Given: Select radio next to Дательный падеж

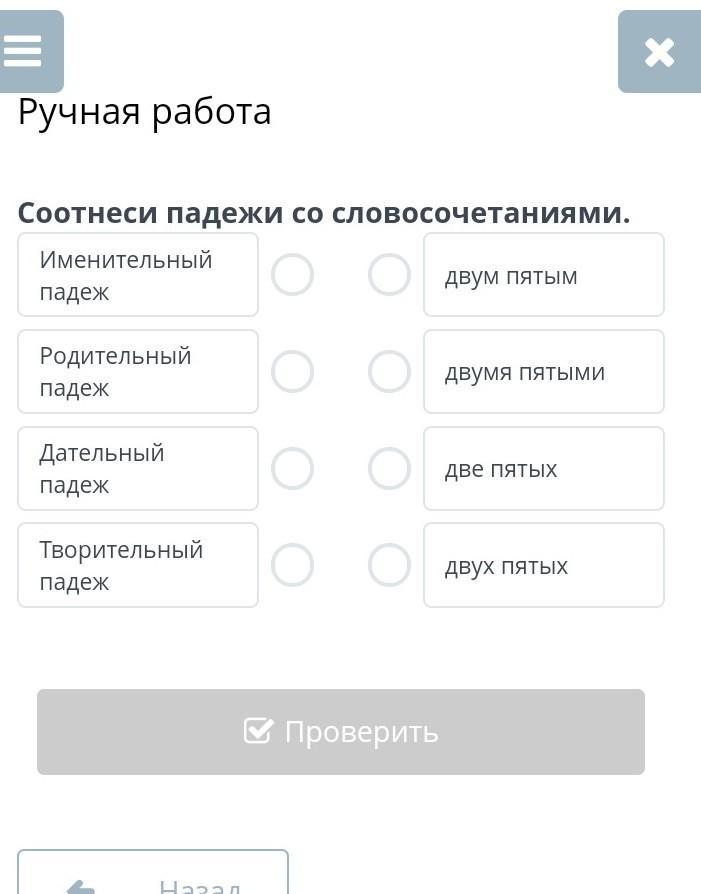Looking at the screenshot, I should (x=293, y=468).
